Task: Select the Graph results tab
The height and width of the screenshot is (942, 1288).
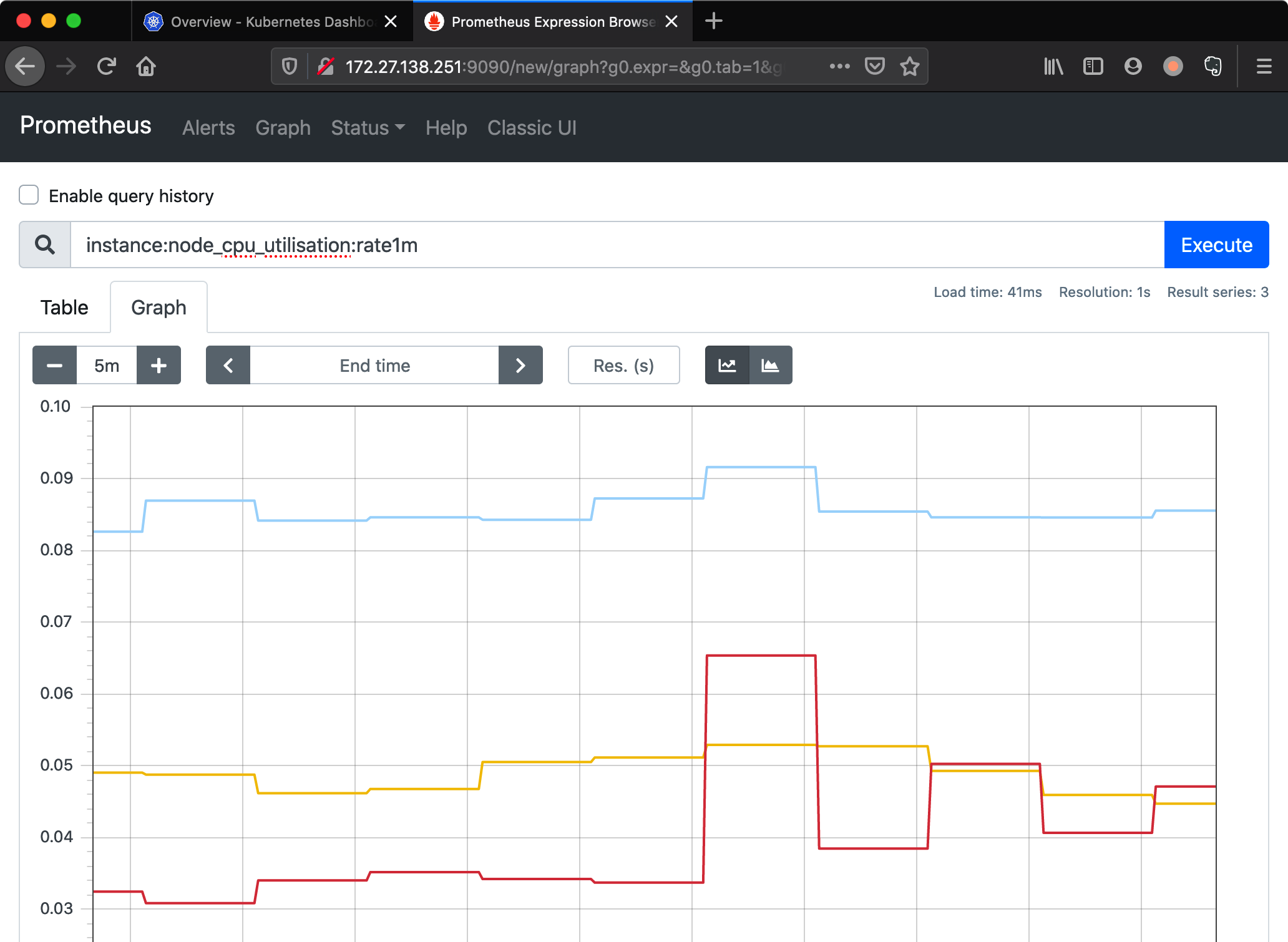Action: click(159, 308)
